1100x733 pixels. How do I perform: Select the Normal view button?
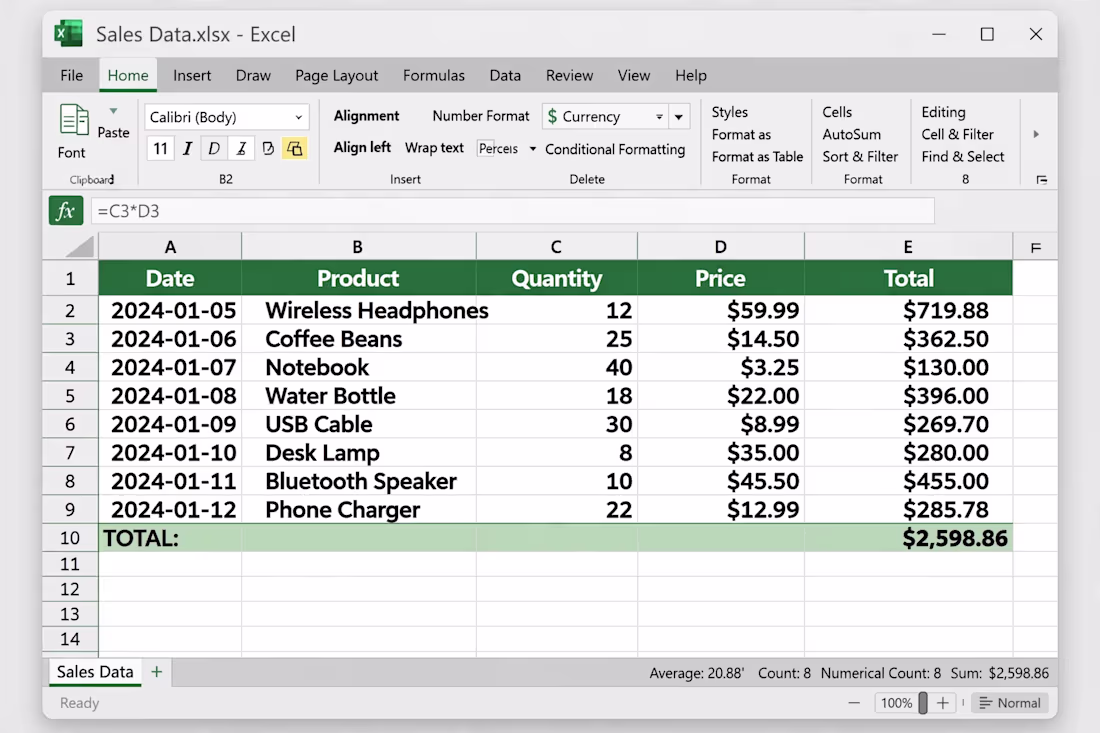coord(1010,703)
